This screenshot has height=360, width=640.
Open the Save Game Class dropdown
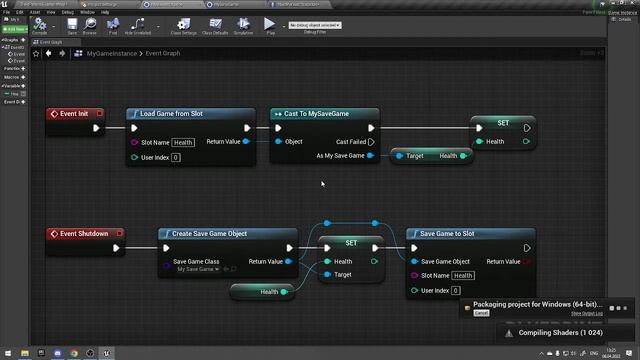pos(198,269)
